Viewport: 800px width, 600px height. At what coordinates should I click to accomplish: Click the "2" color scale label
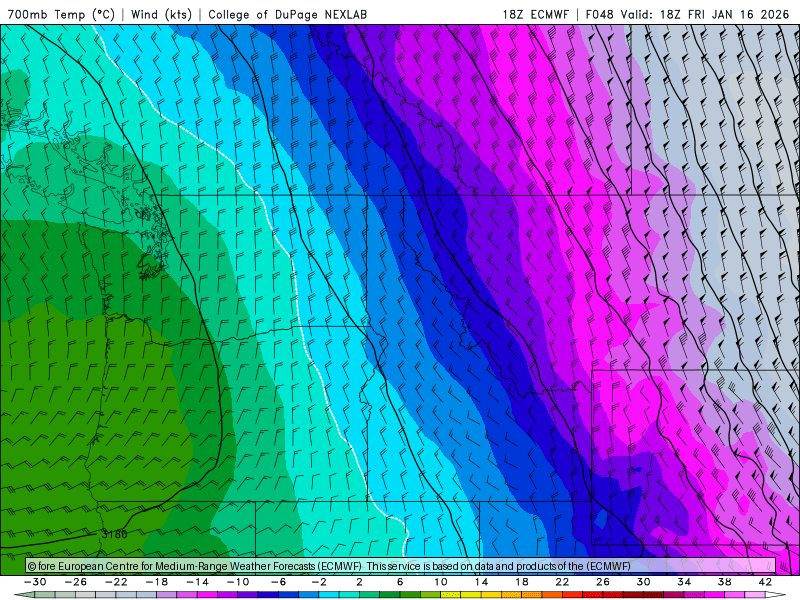[360, 582]
